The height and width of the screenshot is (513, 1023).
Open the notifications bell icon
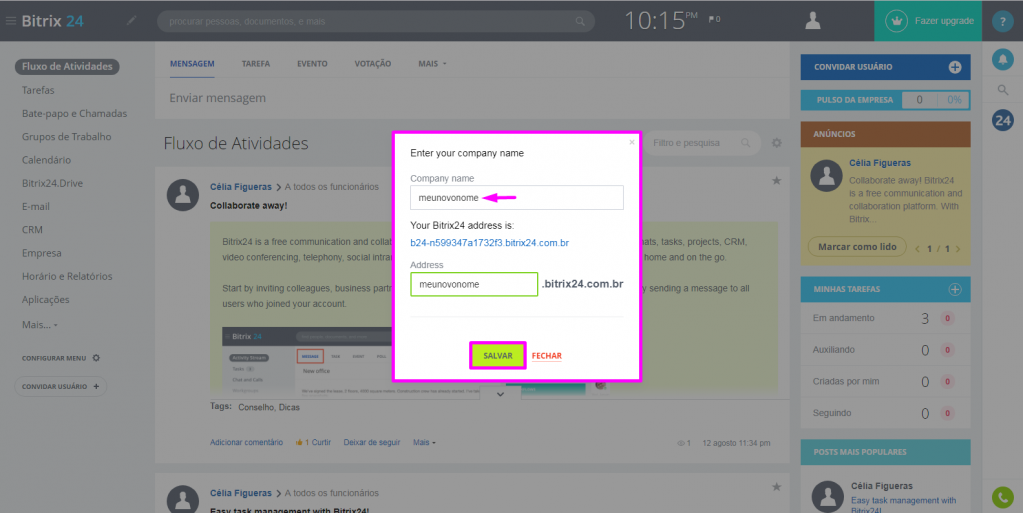(1003, 59)
